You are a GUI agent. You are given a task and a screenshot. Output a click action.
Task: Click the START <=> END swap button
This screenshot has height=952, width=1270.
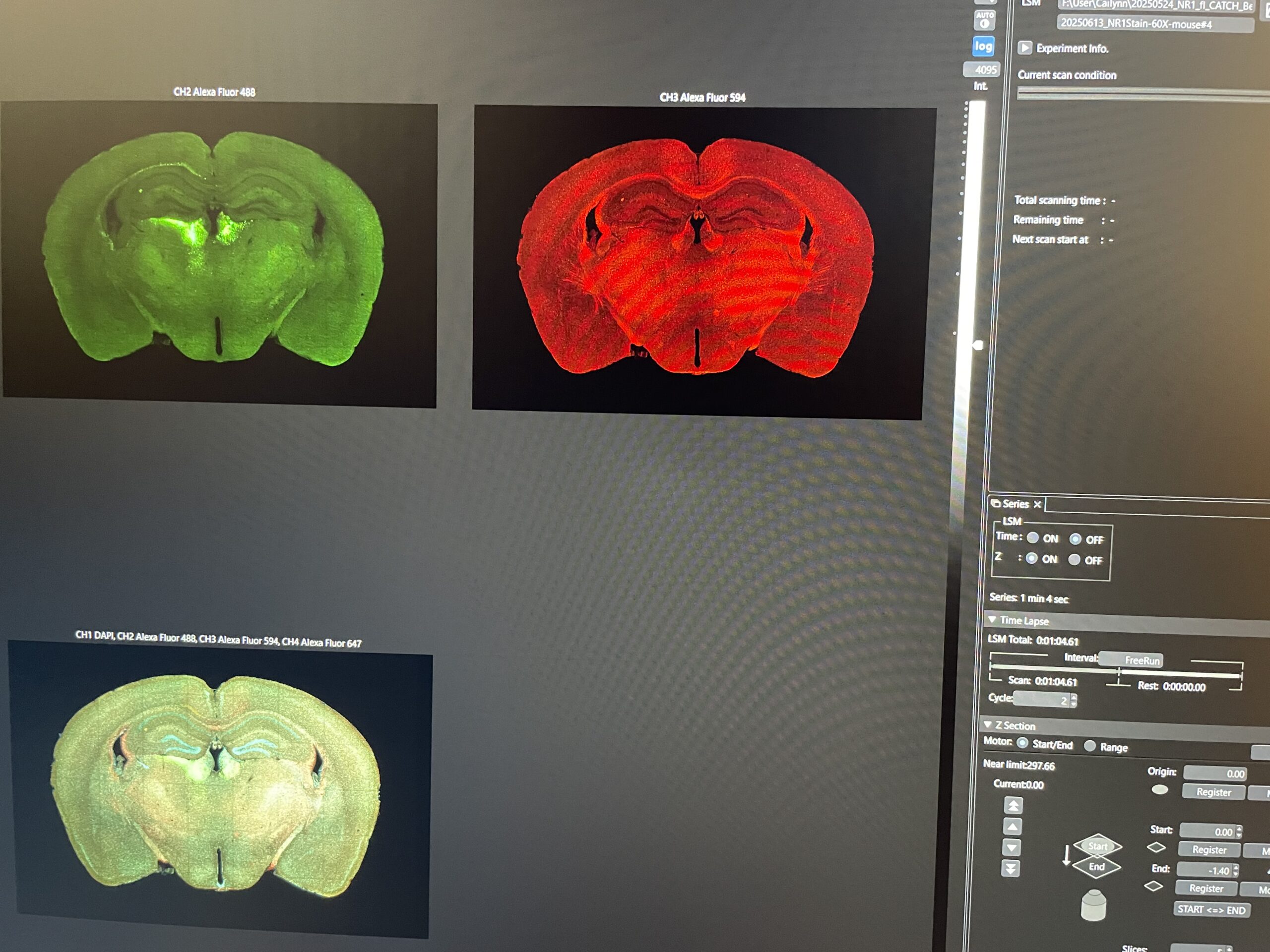click(1211, 909)
